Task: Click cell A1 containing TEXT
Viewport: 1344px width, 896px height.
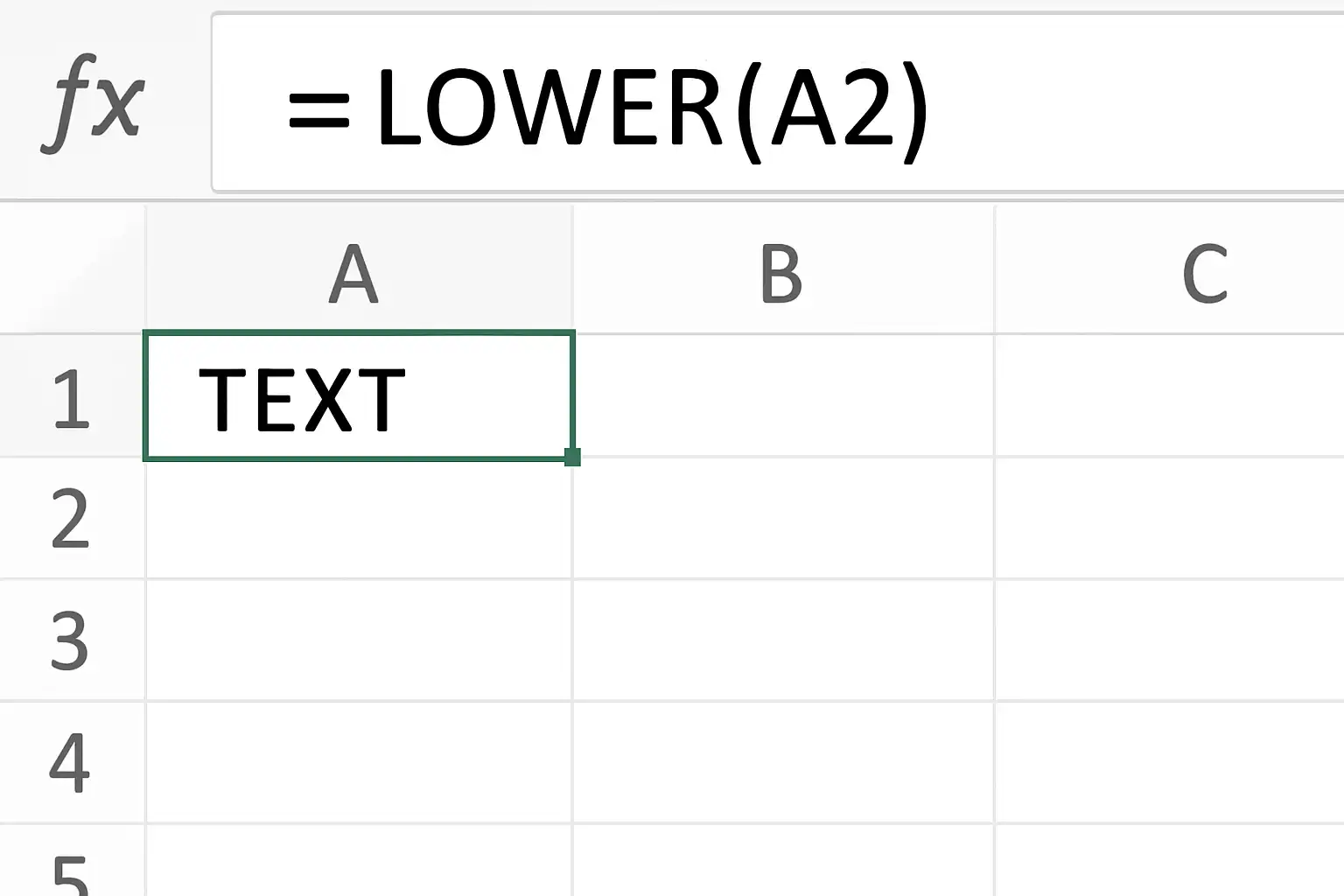Action: (359, 395)
